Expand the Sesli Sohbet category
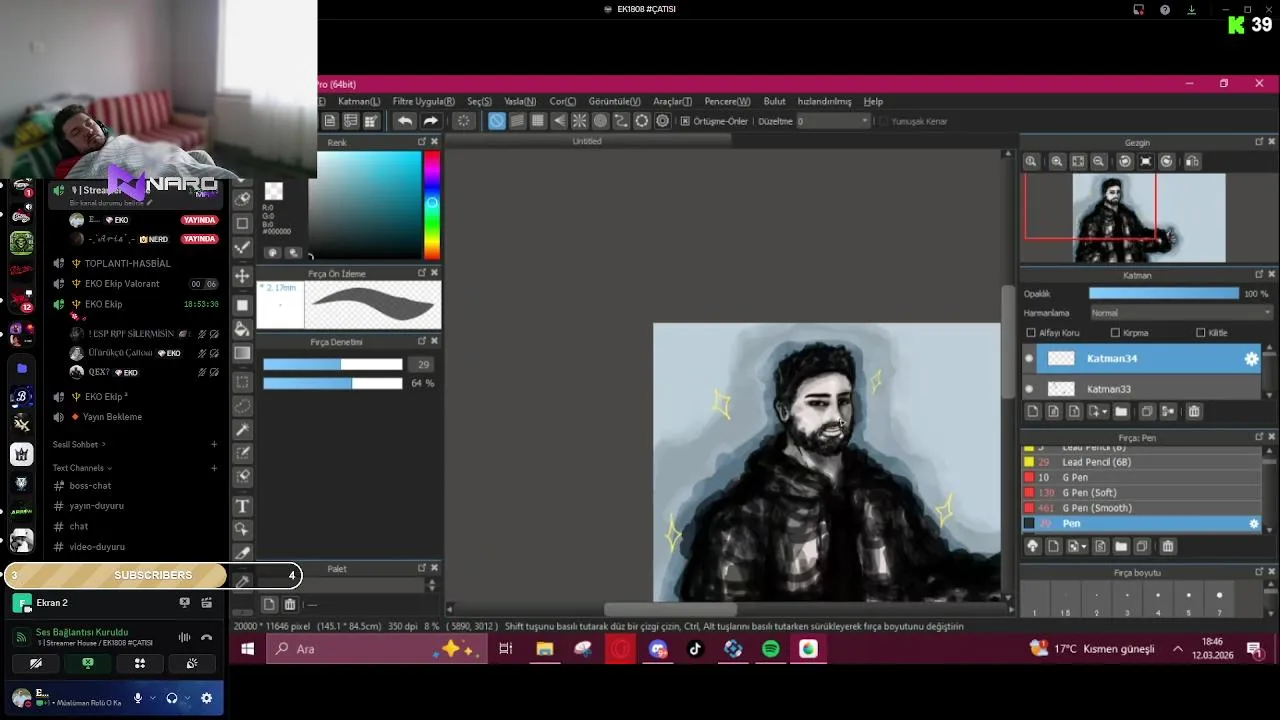 coord(79,444)
